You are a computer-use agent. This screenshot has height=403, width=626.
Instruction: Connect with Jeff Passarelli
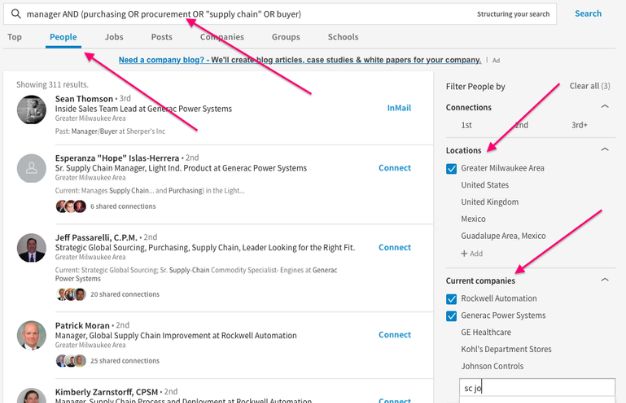click(x=394, y=248)
